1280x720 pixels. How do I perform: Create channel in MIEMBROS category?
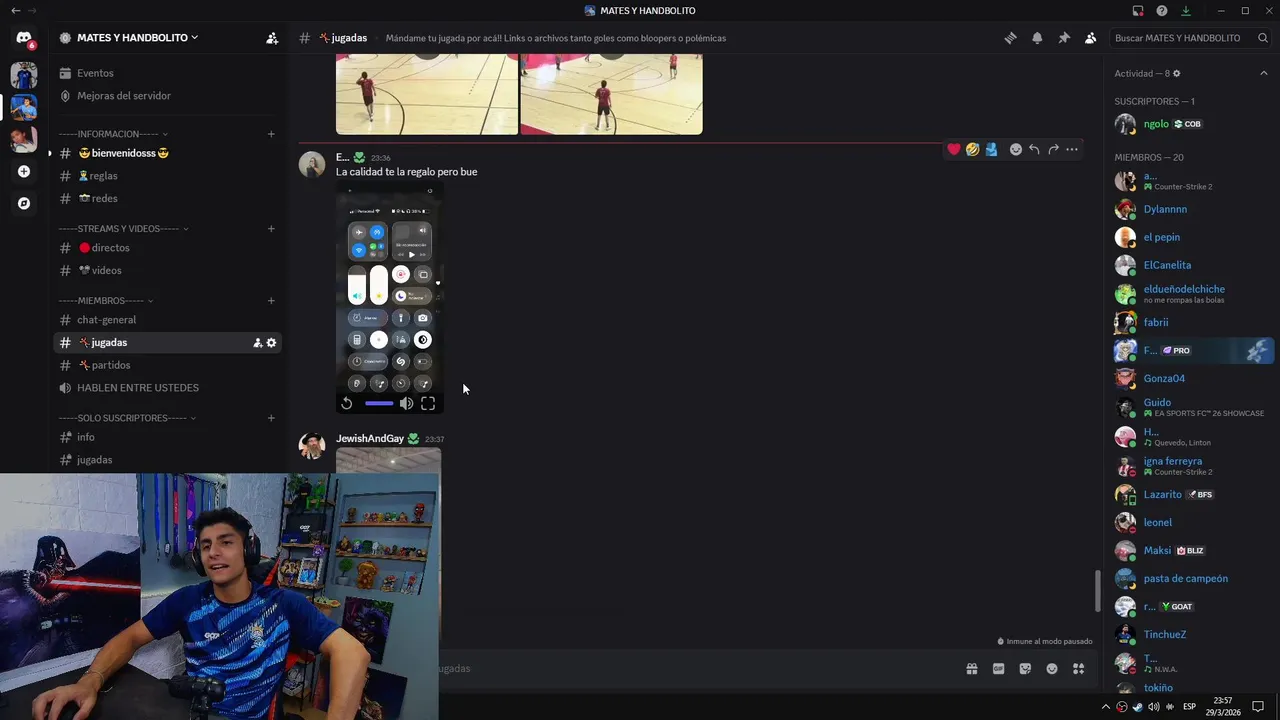[x=271, y=301]
